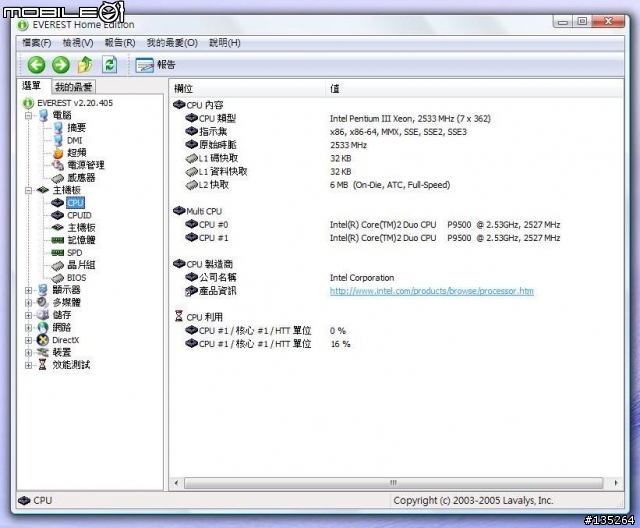Select the L1 資料快取 row

point(222,171)
